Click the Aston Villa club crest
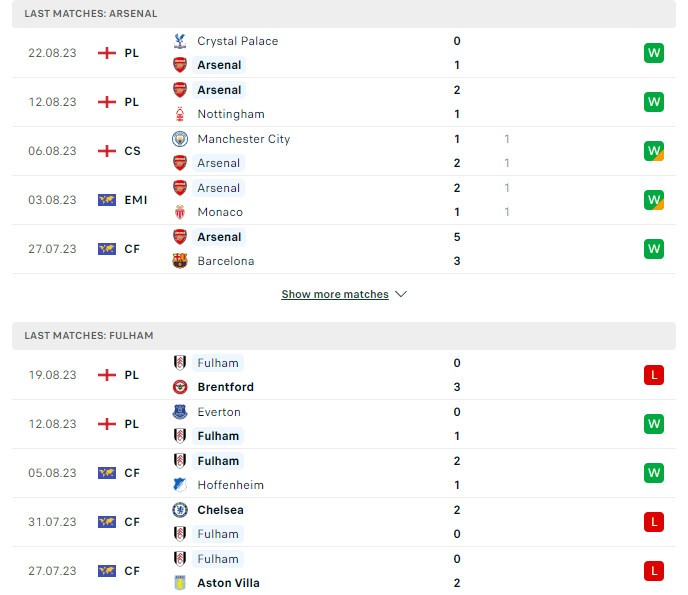688x595 pixels. [x=180, y=583]
